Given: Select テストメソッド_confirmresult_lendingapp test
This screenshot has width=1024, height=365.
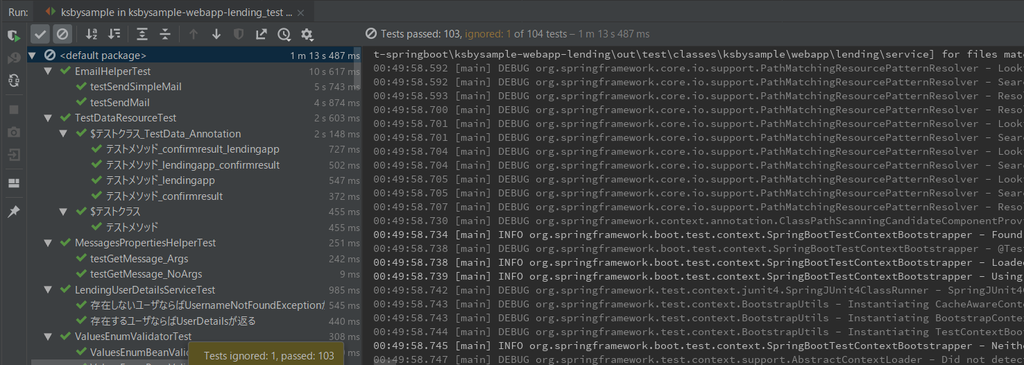Looking at the screenshot, I should (x=193, y=150).
